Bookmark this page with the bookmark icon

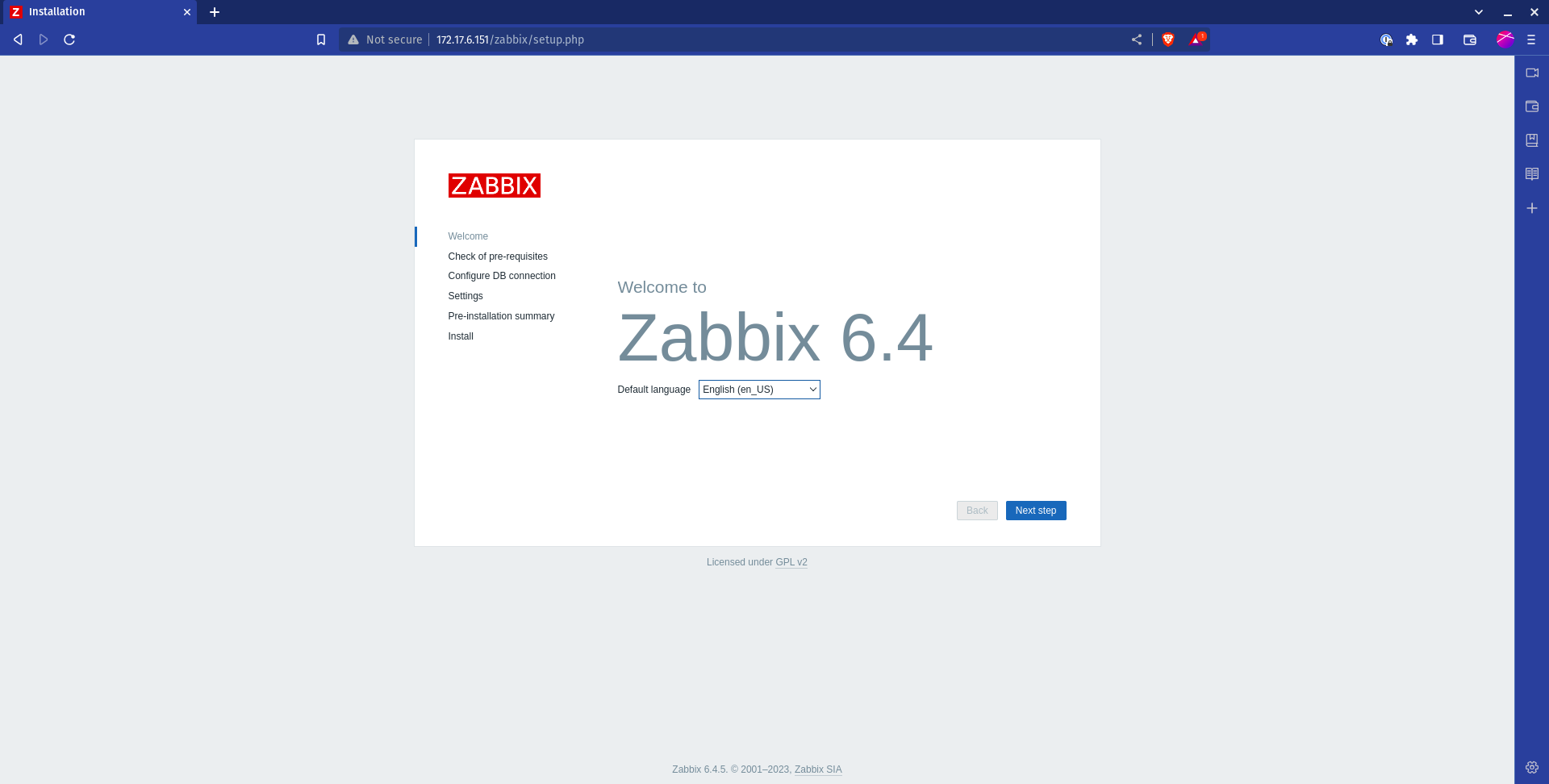(x=321, y=40)
